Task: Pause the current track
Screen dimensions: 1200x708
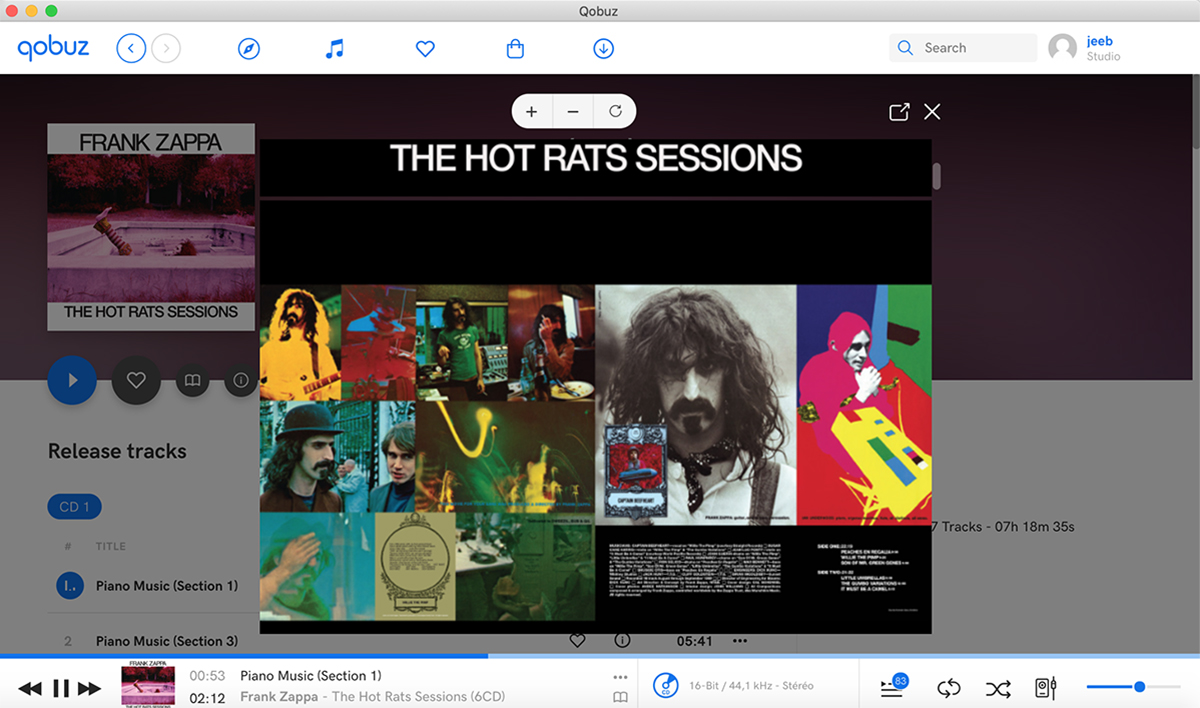Action: [61, 688]
